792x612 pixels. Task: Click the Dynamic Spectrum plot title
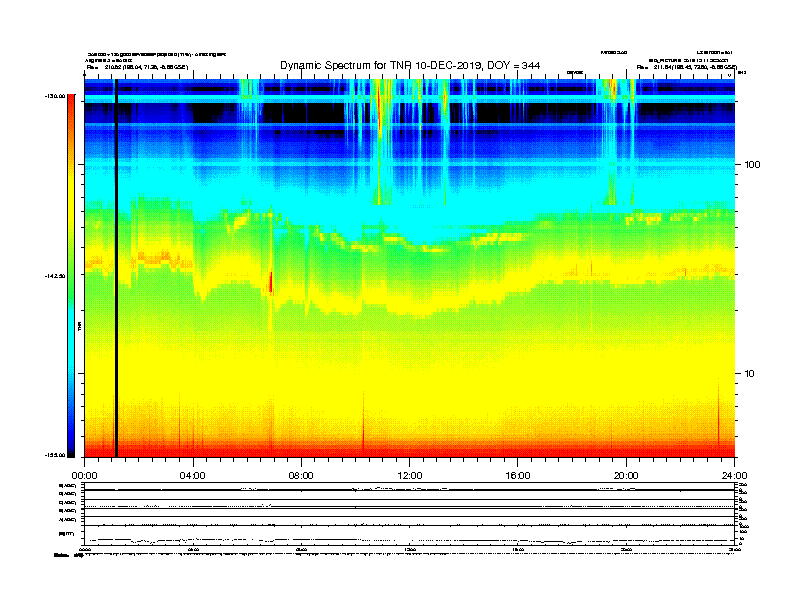[410, 65]
